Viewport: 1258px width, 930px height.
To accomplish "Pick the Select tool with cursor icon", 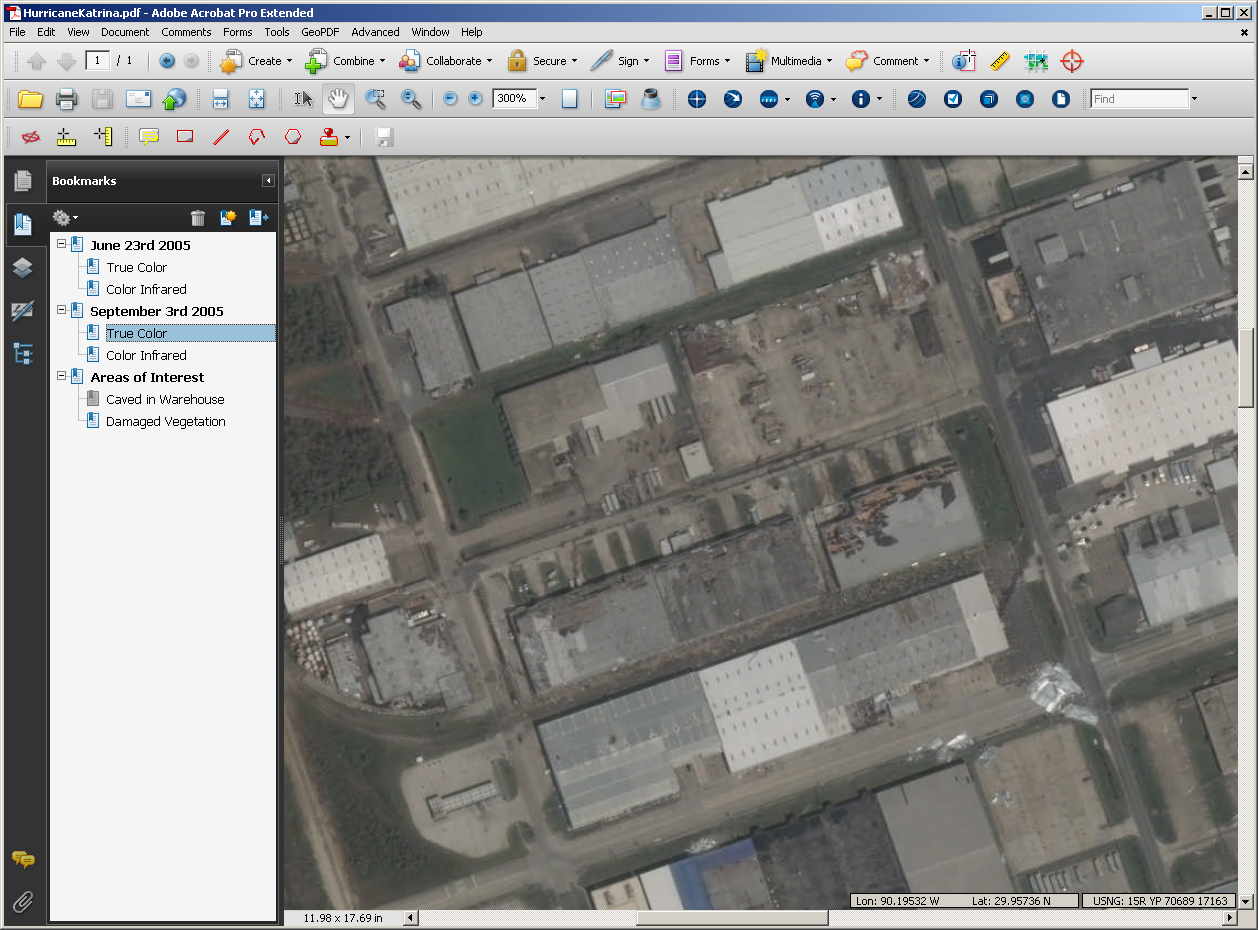I will 304,99.
